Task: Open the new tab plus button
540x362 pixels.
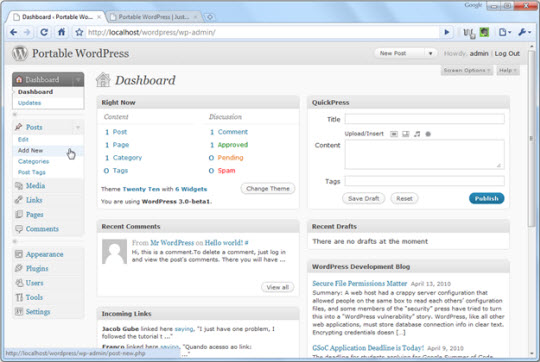Action: point(209,17)
